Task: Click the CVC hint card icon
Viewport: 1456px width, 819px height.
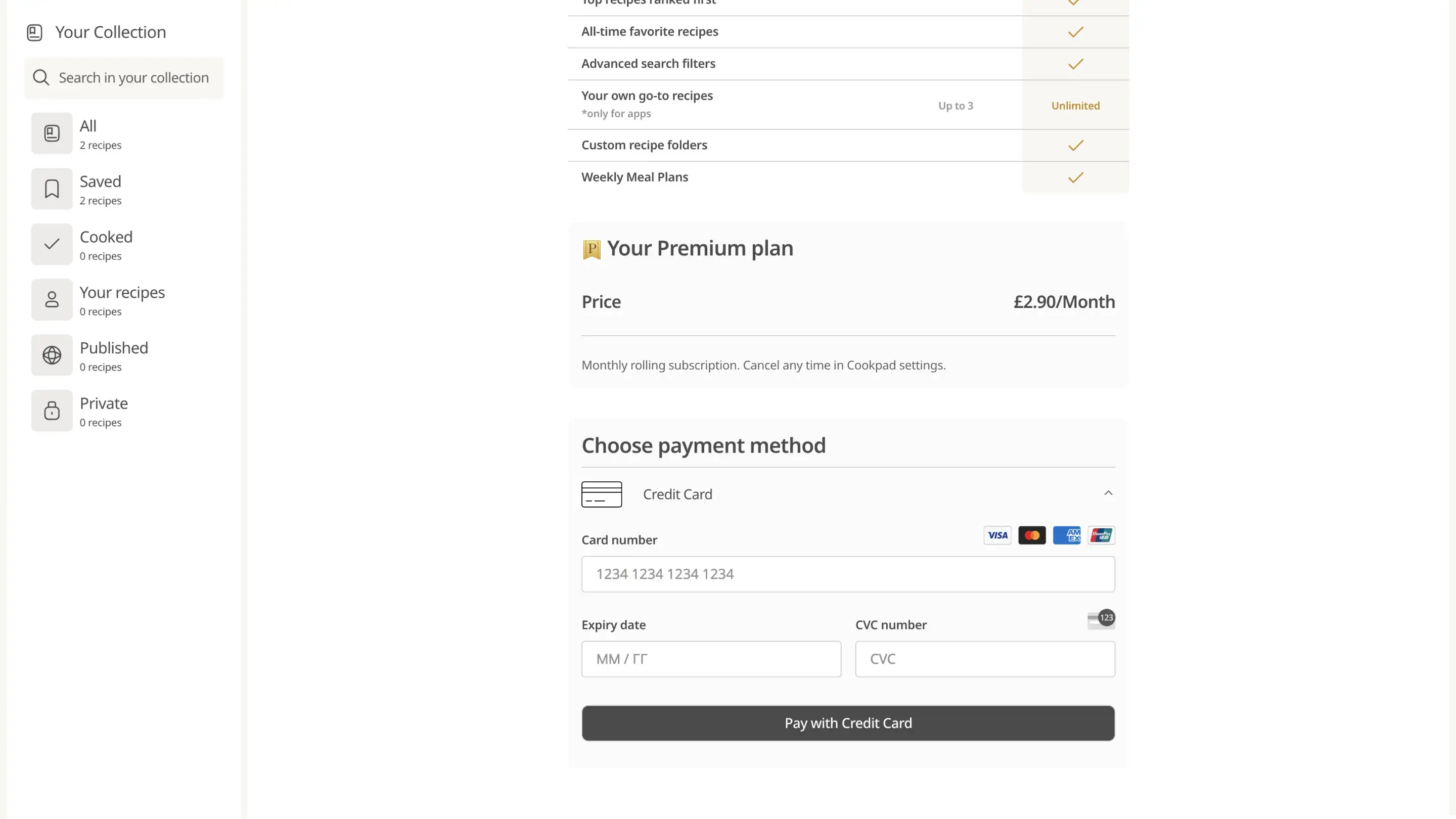Action: click(1101, 619)
